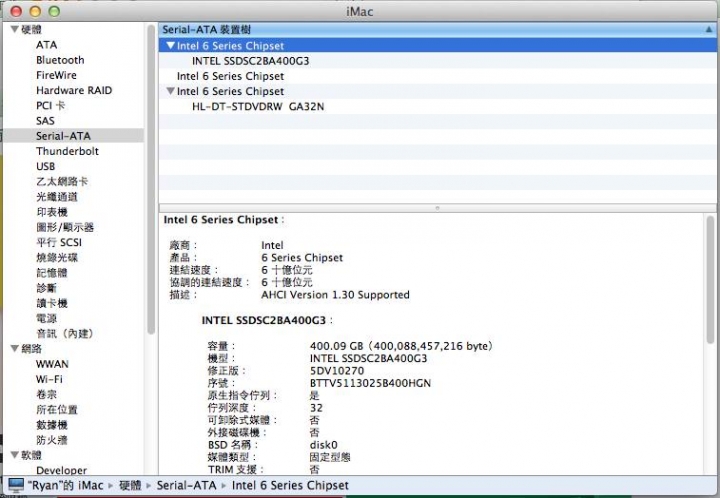This screenshot has height=498, width=720.
Task: Select SAS in the sidebar
Action: [45, 121]
